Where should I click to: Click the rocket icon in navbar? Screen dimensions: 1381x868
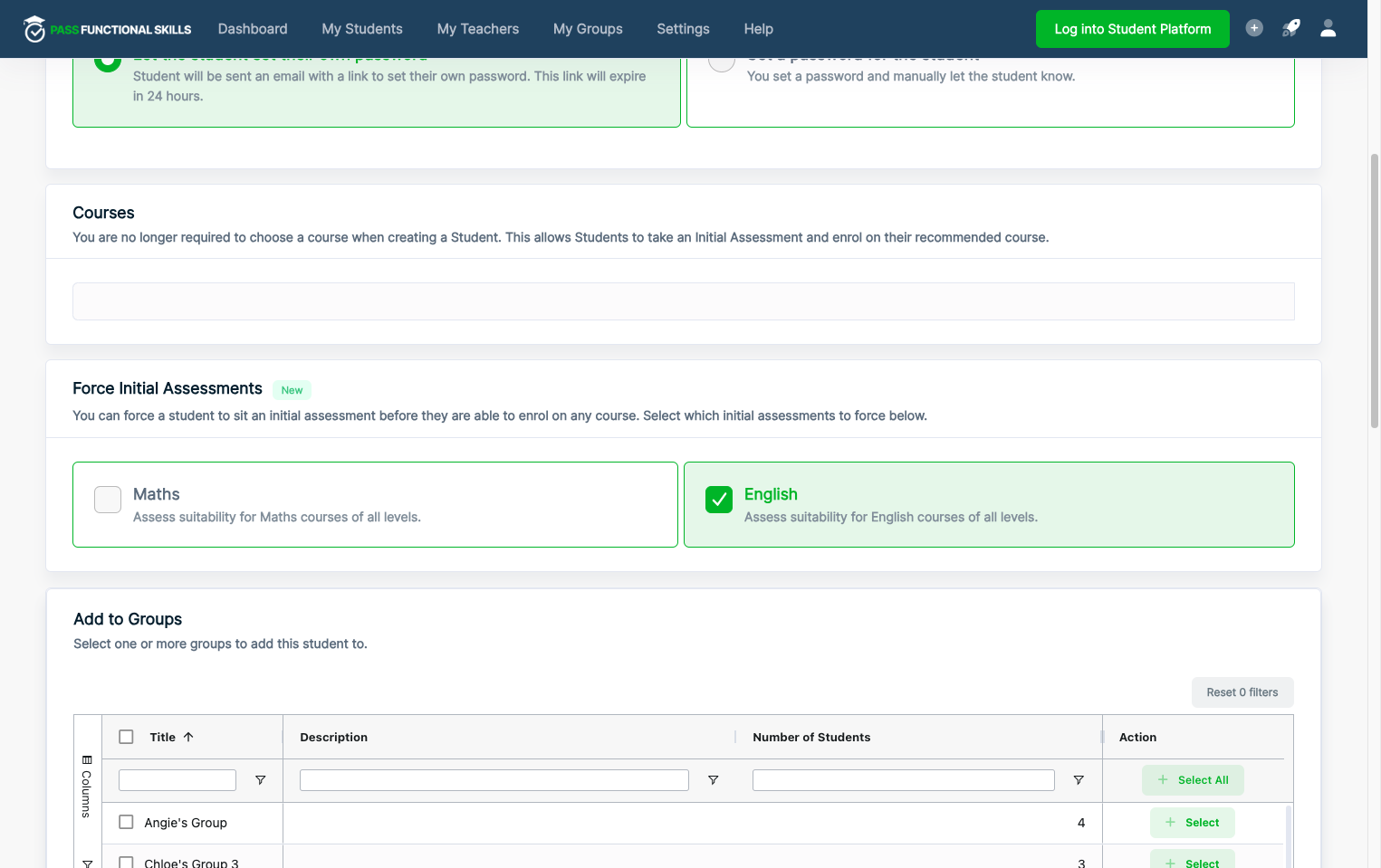pos(1291,28)
